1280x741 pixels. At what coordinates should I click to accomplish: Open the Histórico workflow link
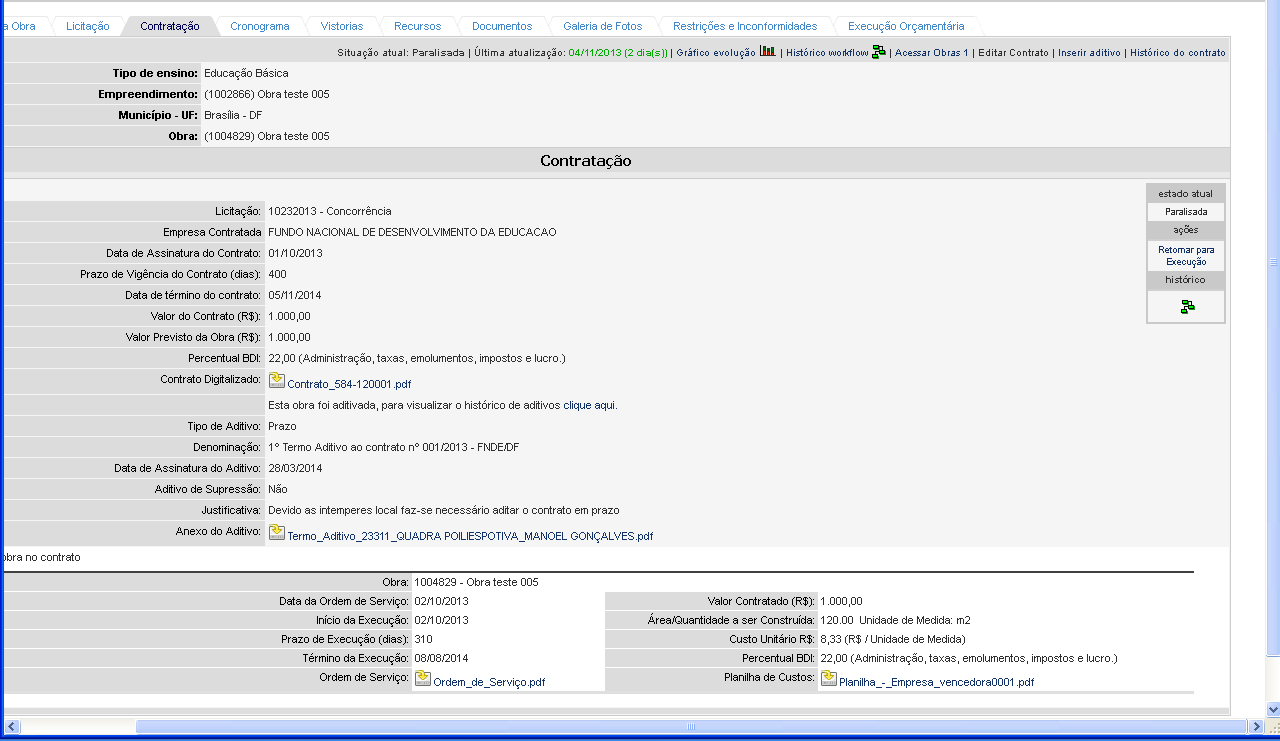[x=827, y=53]
